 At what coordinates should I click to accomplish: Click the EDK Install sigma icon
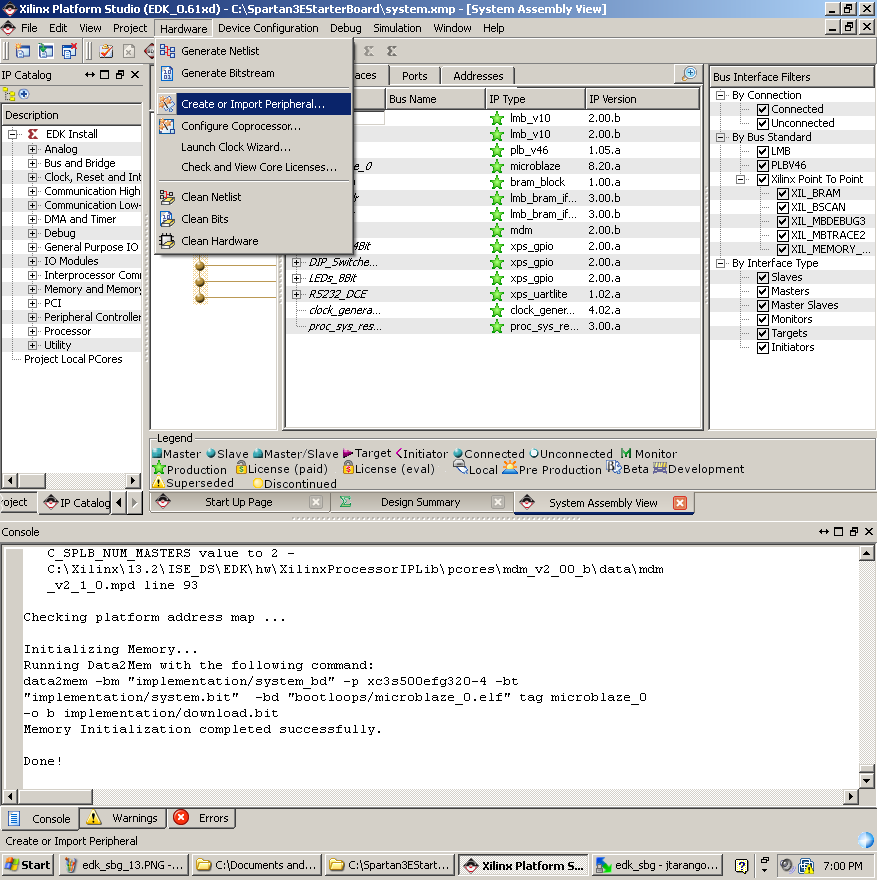tap(34, 134)
